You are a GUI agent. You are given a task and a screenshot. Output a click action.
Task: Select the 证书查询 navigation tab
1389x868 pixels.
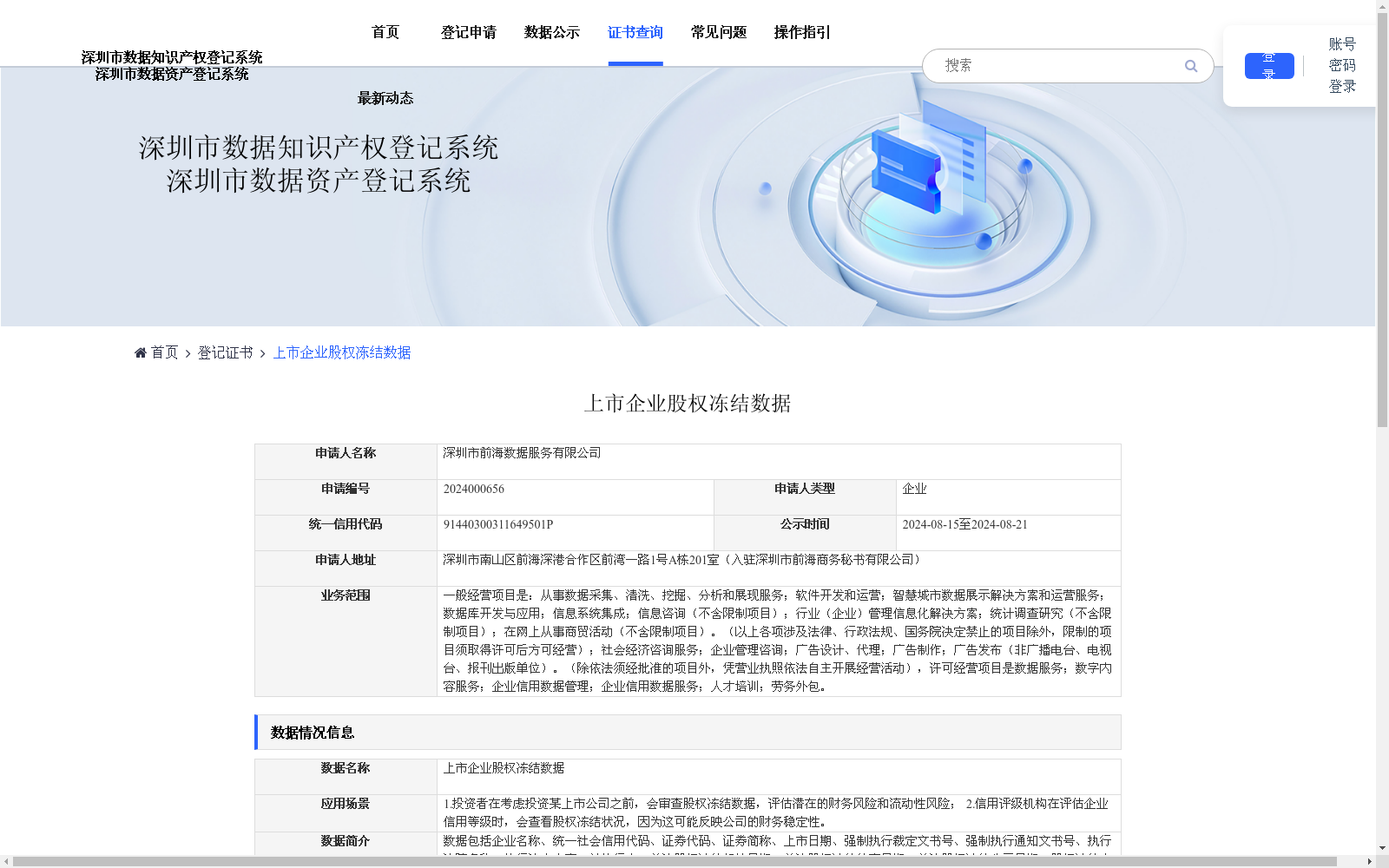coord(635,32)
